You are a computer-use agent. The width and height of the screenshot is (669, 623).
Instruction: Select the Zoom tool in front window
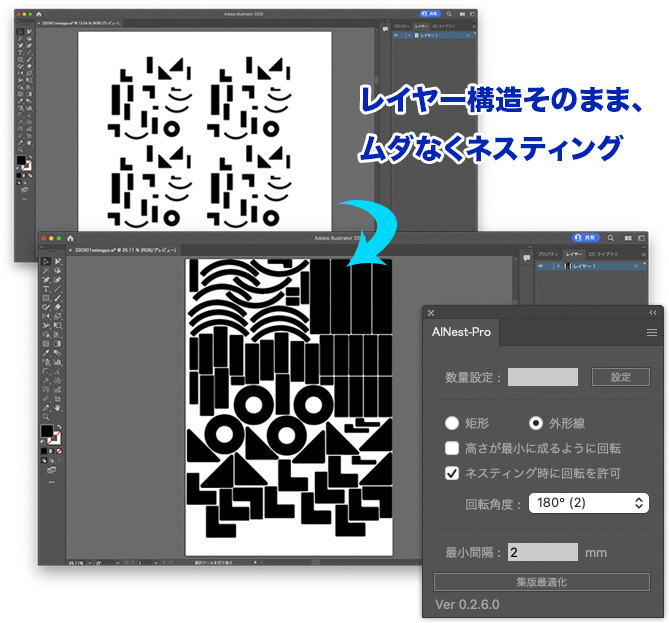[45, 417]
